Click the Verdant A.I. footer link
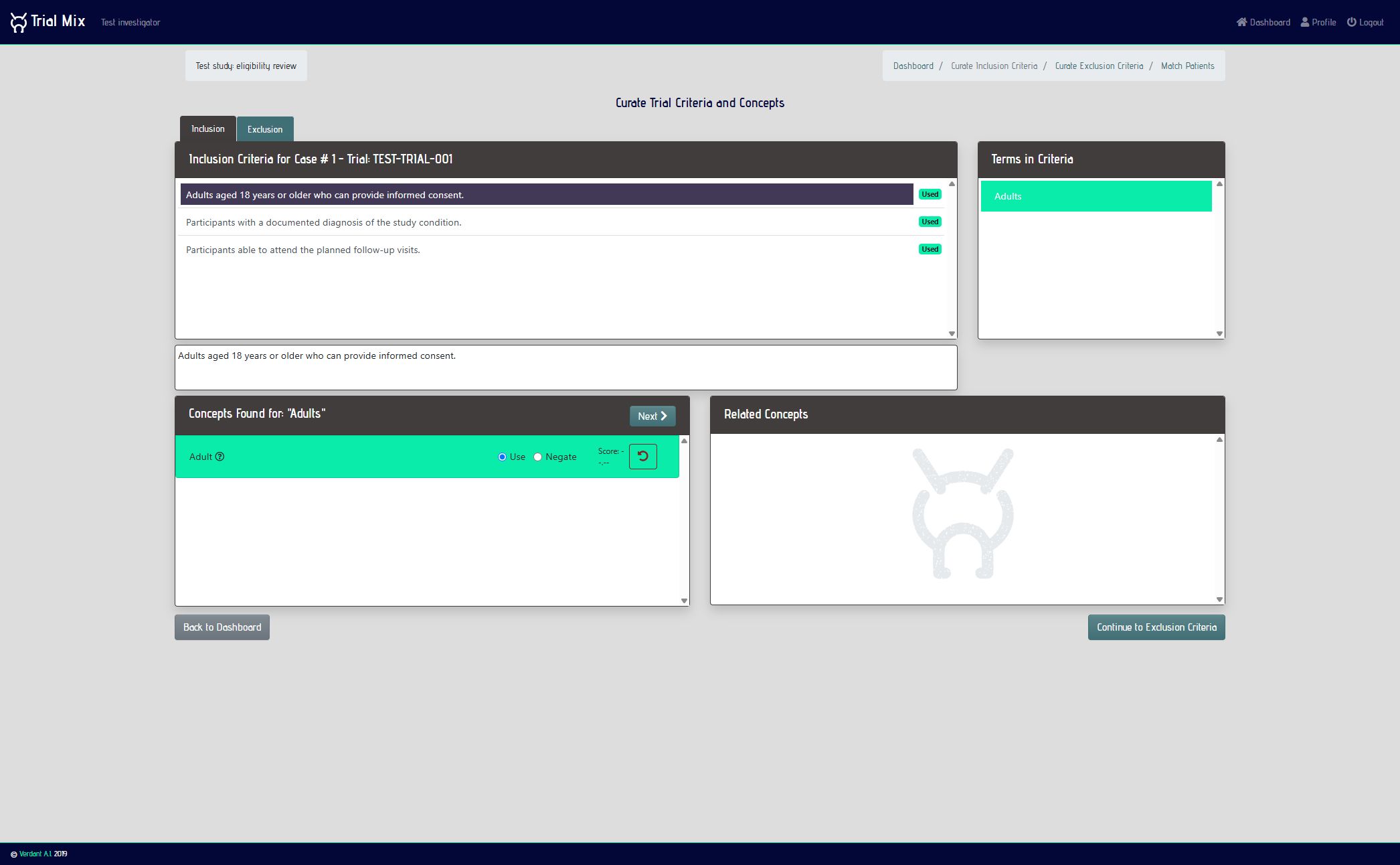Image resolution: width=1400 pixels, height=865 pixels. [x=35, y=854]
